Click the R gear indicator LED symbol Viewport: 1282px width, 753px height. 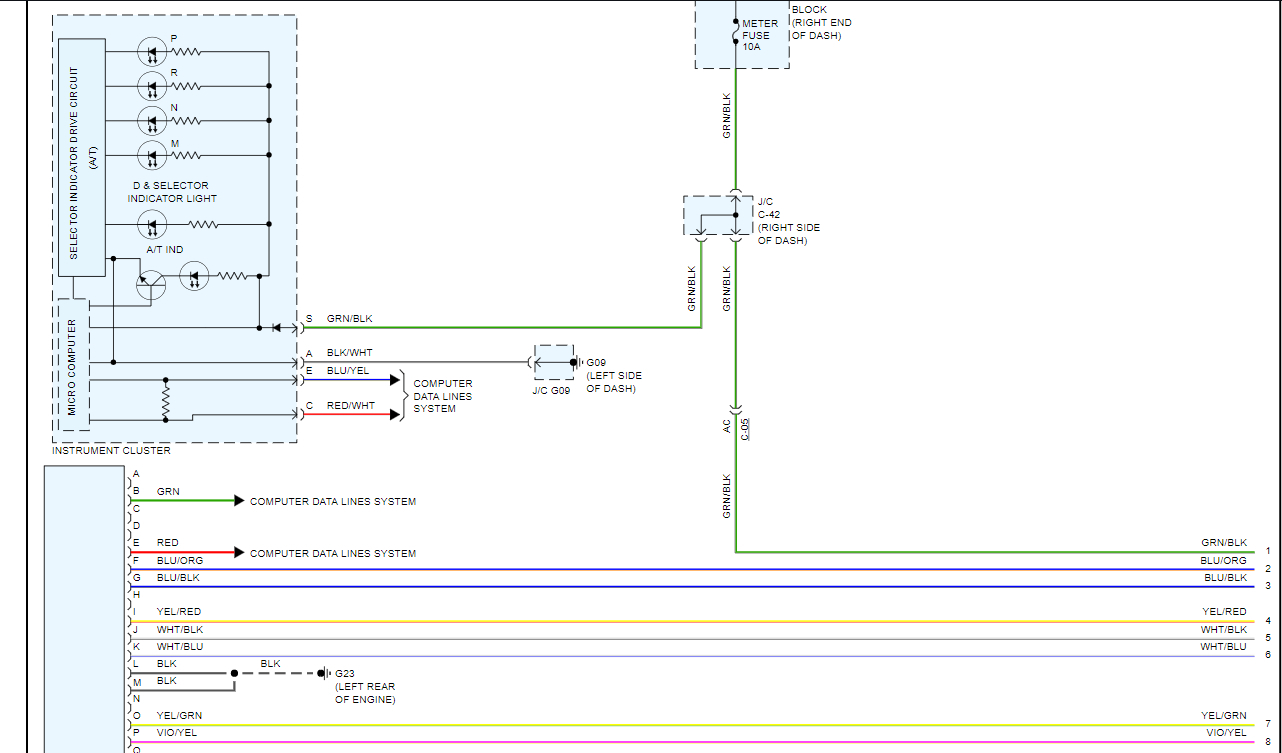pos(151,87)
